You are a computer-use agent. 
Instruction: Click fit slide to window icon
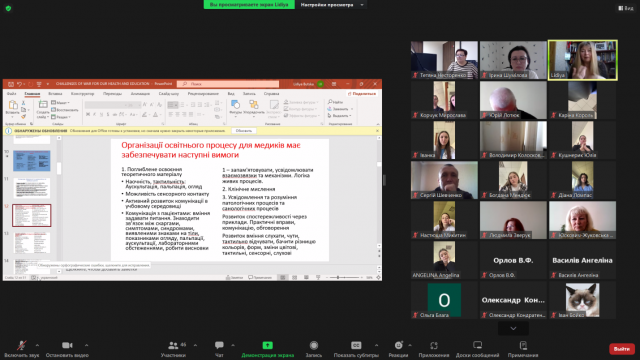(378, 278)
